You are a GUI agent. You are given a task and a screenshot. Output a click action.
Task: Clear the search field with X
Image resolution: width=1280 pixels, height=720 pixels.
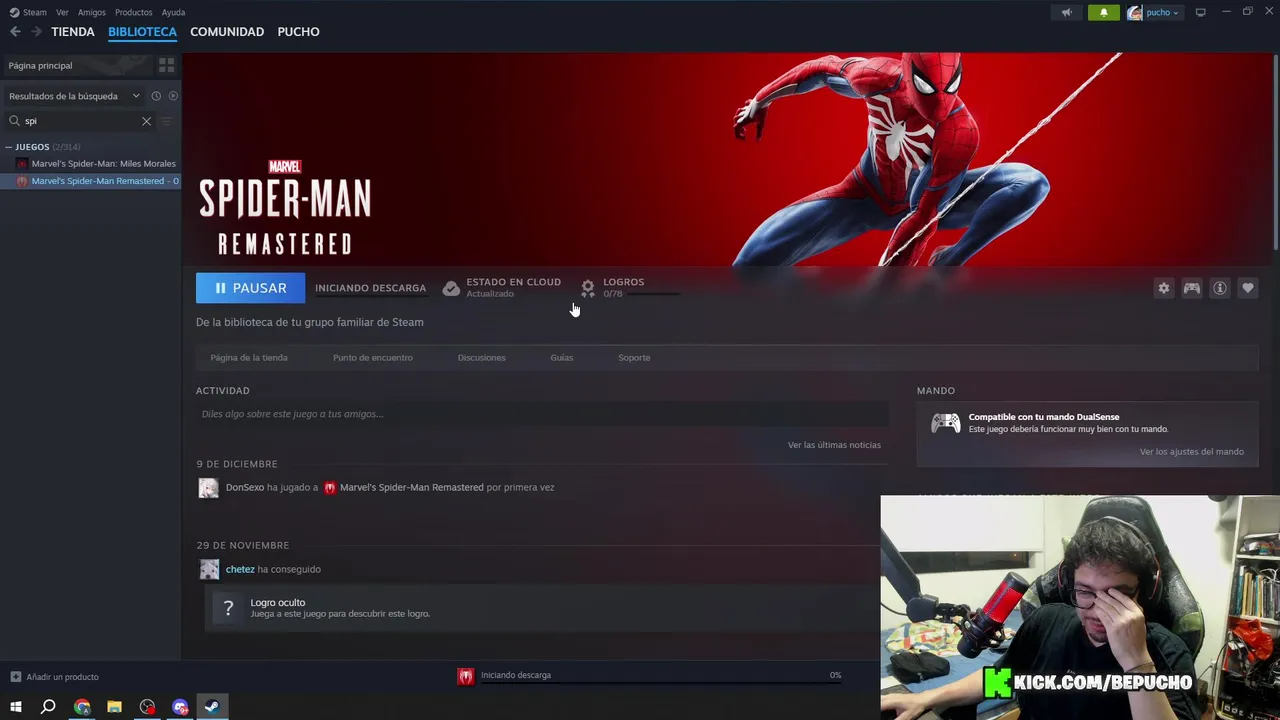coord(146,121)
